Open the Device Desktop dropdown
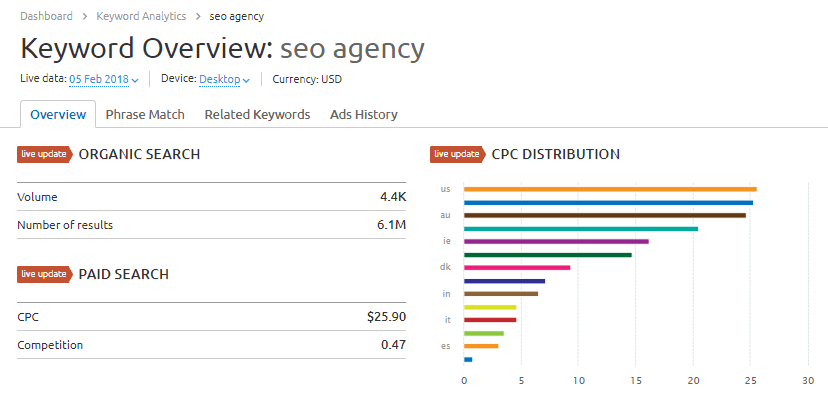This screenshot has height=397, width=828. pos(224,80)
